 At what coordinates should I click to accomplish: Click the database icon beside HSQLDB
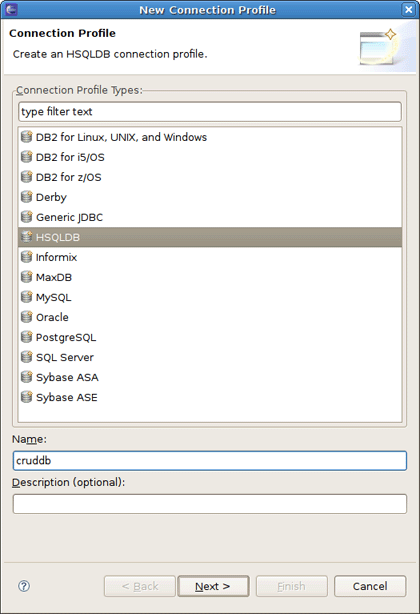point(26,237)
